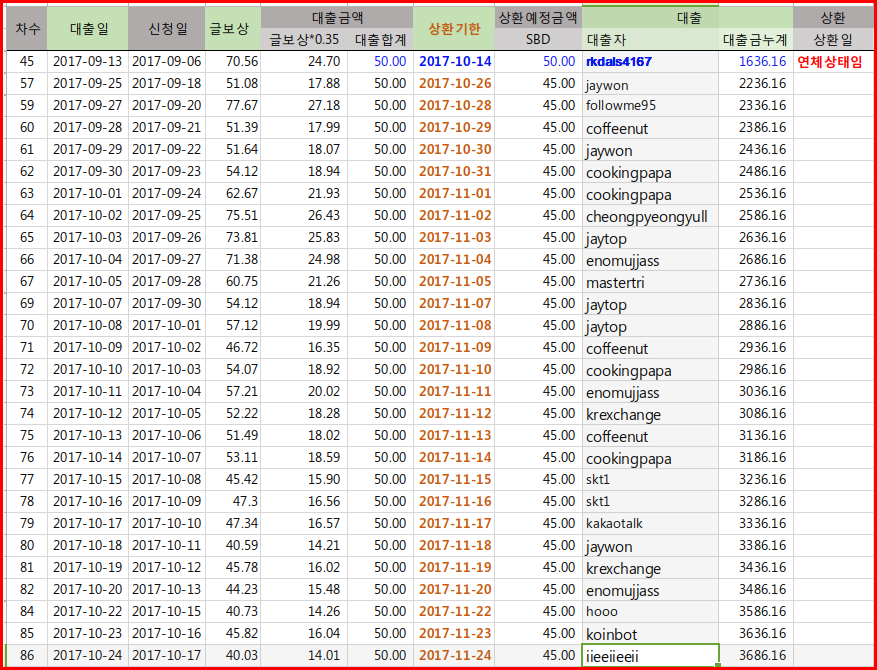Viewport: 877px width, 670px height.
Task: Select cumulative loan cell 3036.16
Action: click(x=756, y=391)
